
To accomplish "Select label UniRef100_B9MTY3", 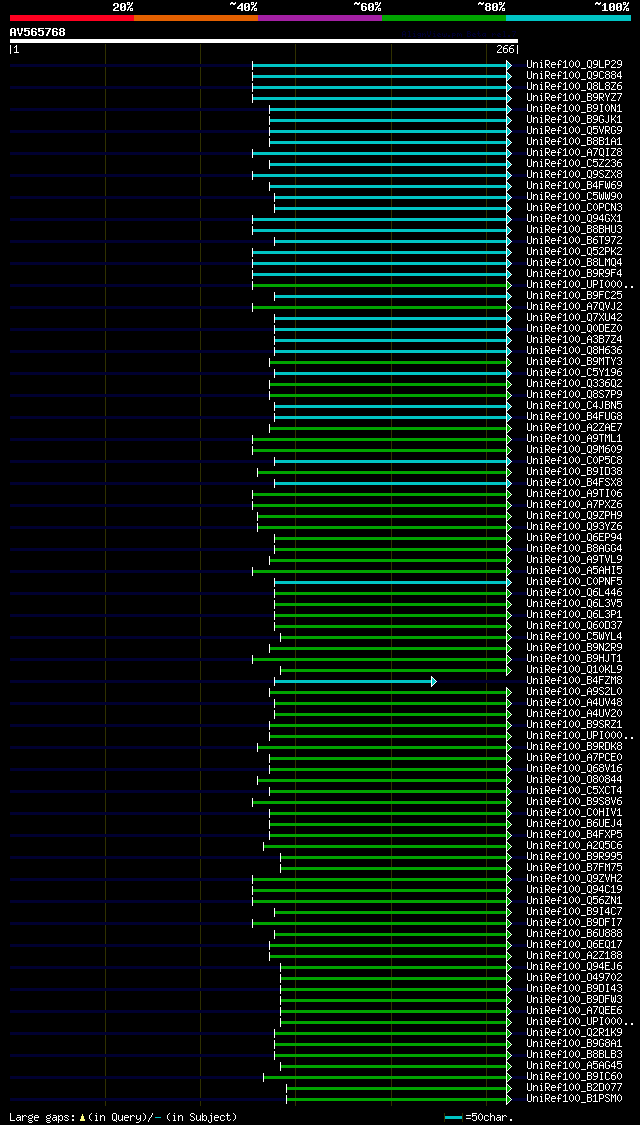I will click(574, 362).
